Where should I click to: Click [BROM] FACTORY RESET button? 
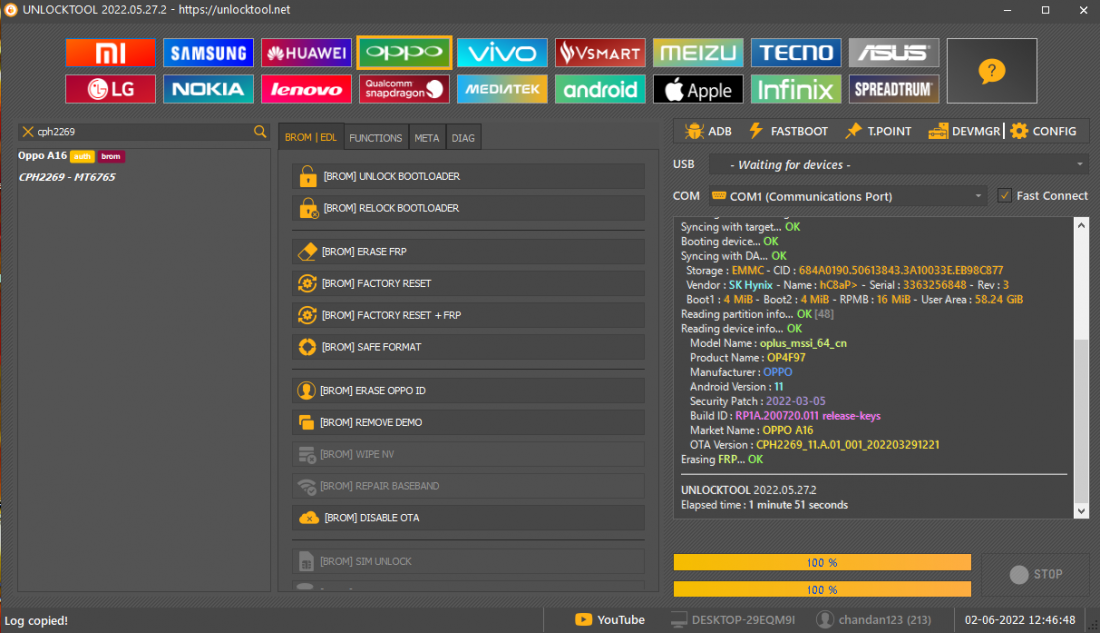point(468,284)
